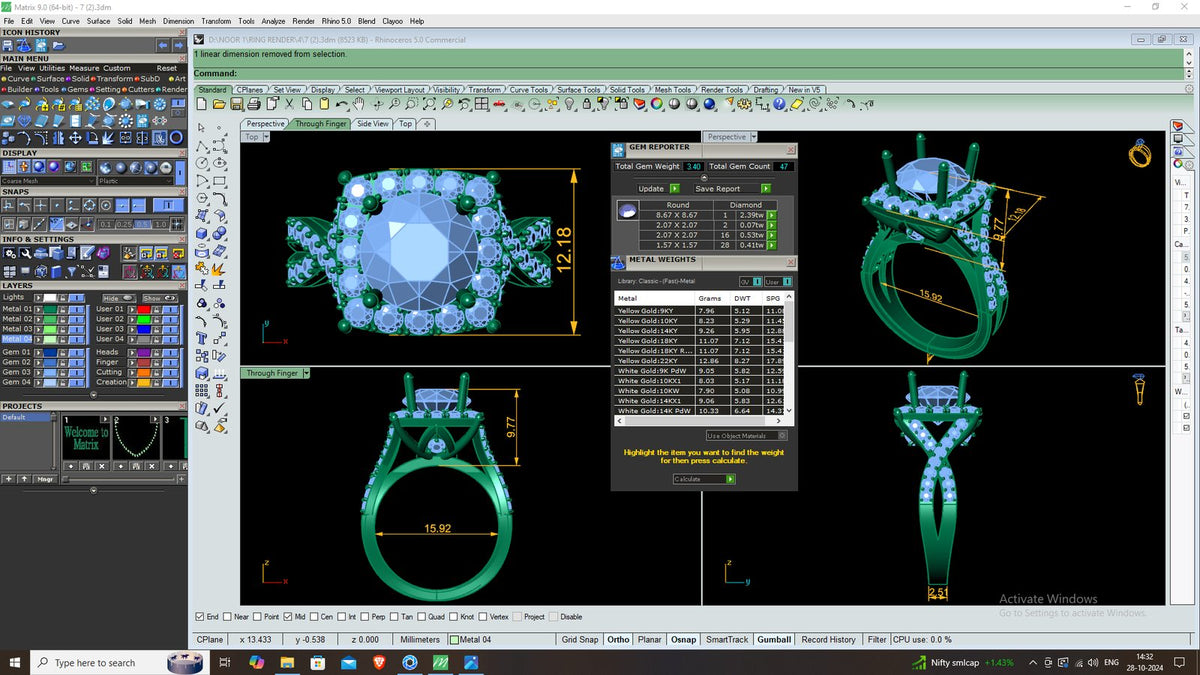Open the Task View taskbar icon
Image resolution: width=1200 pixels, height=675 pixels.
click(x=225, y=662)
